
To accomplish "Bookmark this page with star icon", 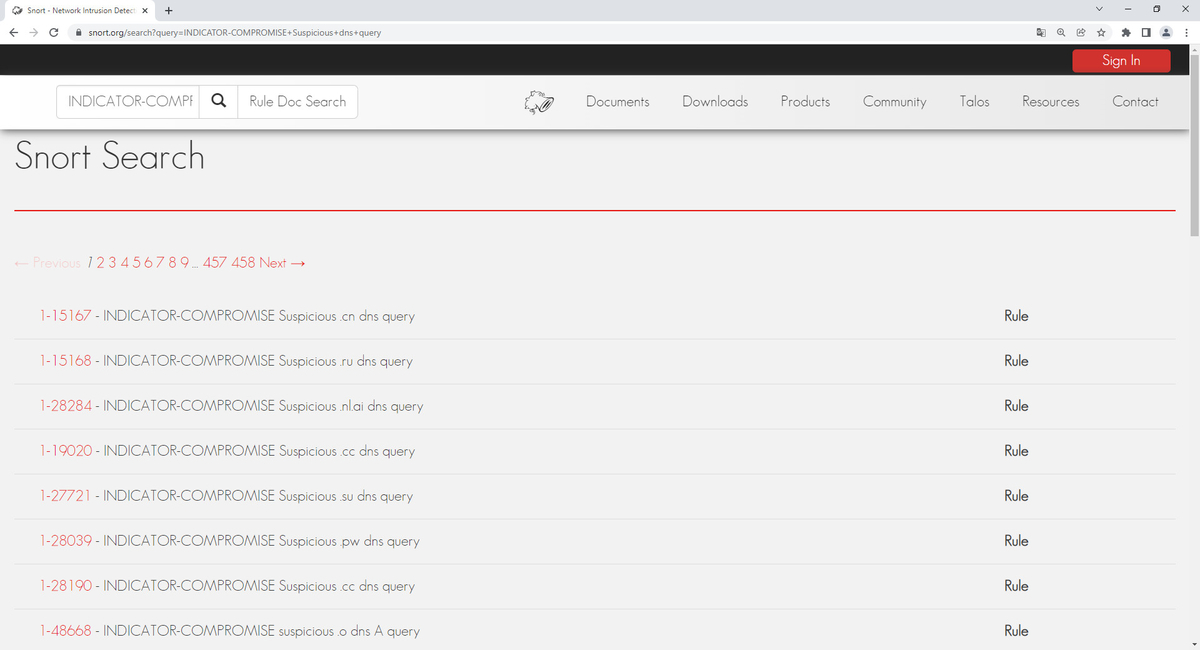I will (x=1101, y=32).
